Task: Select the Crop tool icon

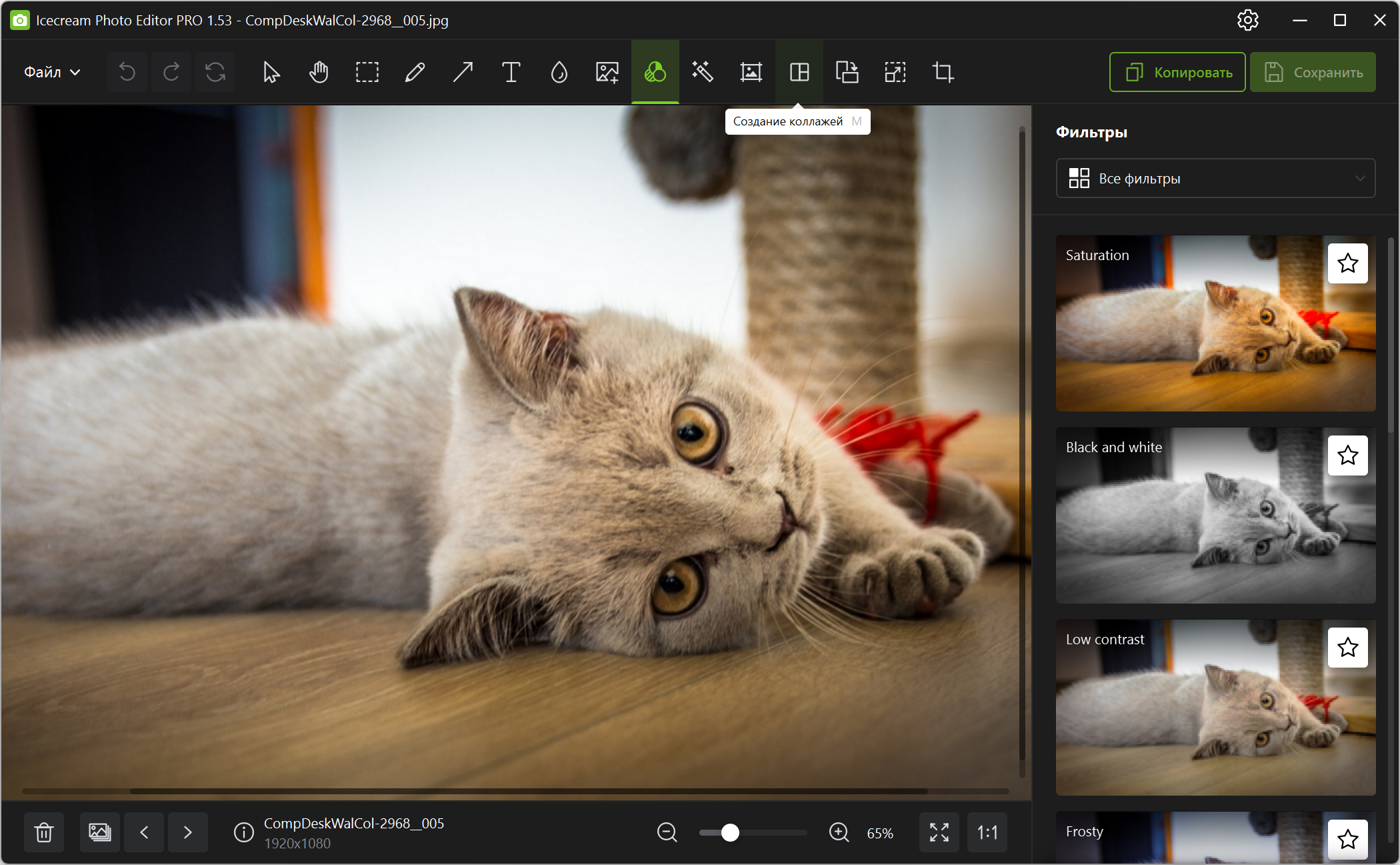Action: pos(943,72)
